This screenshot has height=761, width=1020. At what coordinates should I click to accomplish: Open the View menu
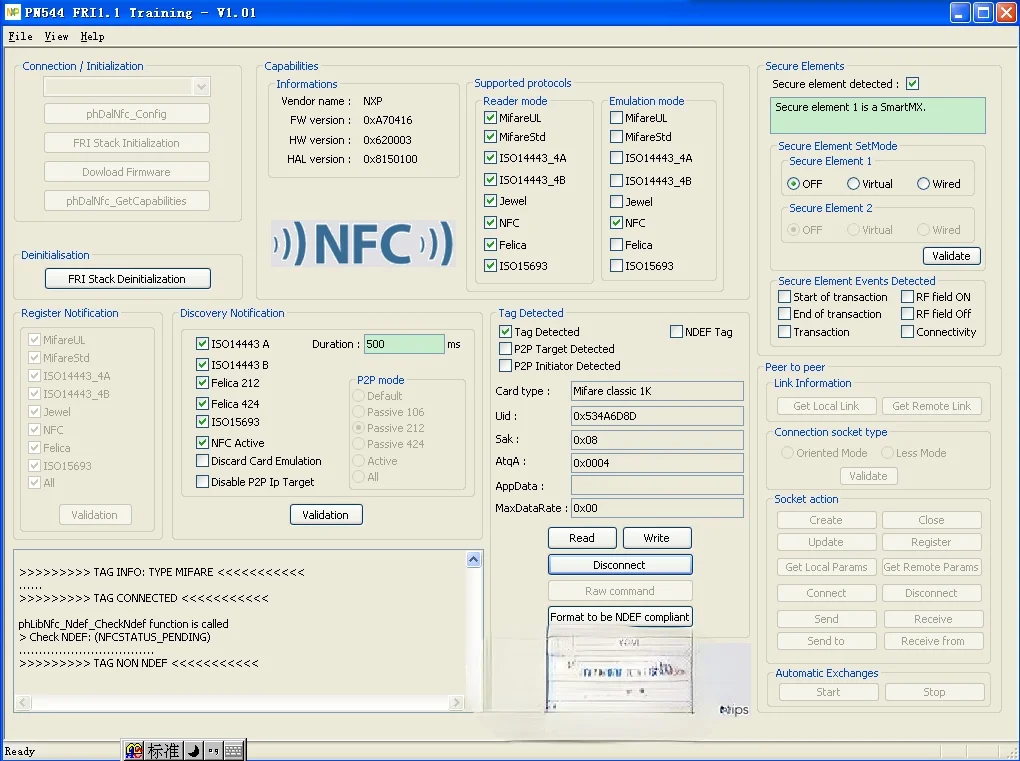[56, 36]
